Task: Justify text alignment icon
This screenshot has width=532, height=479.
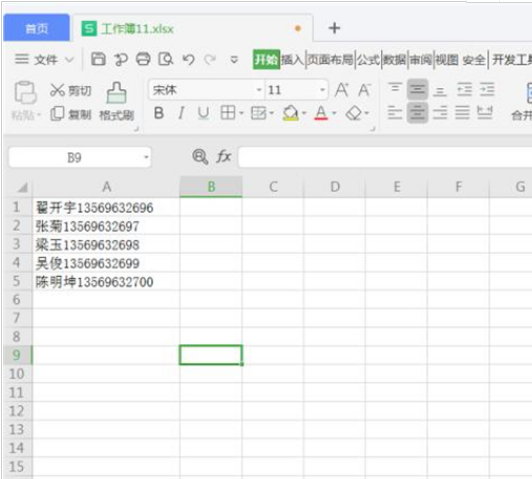Action: coord(462,113)
